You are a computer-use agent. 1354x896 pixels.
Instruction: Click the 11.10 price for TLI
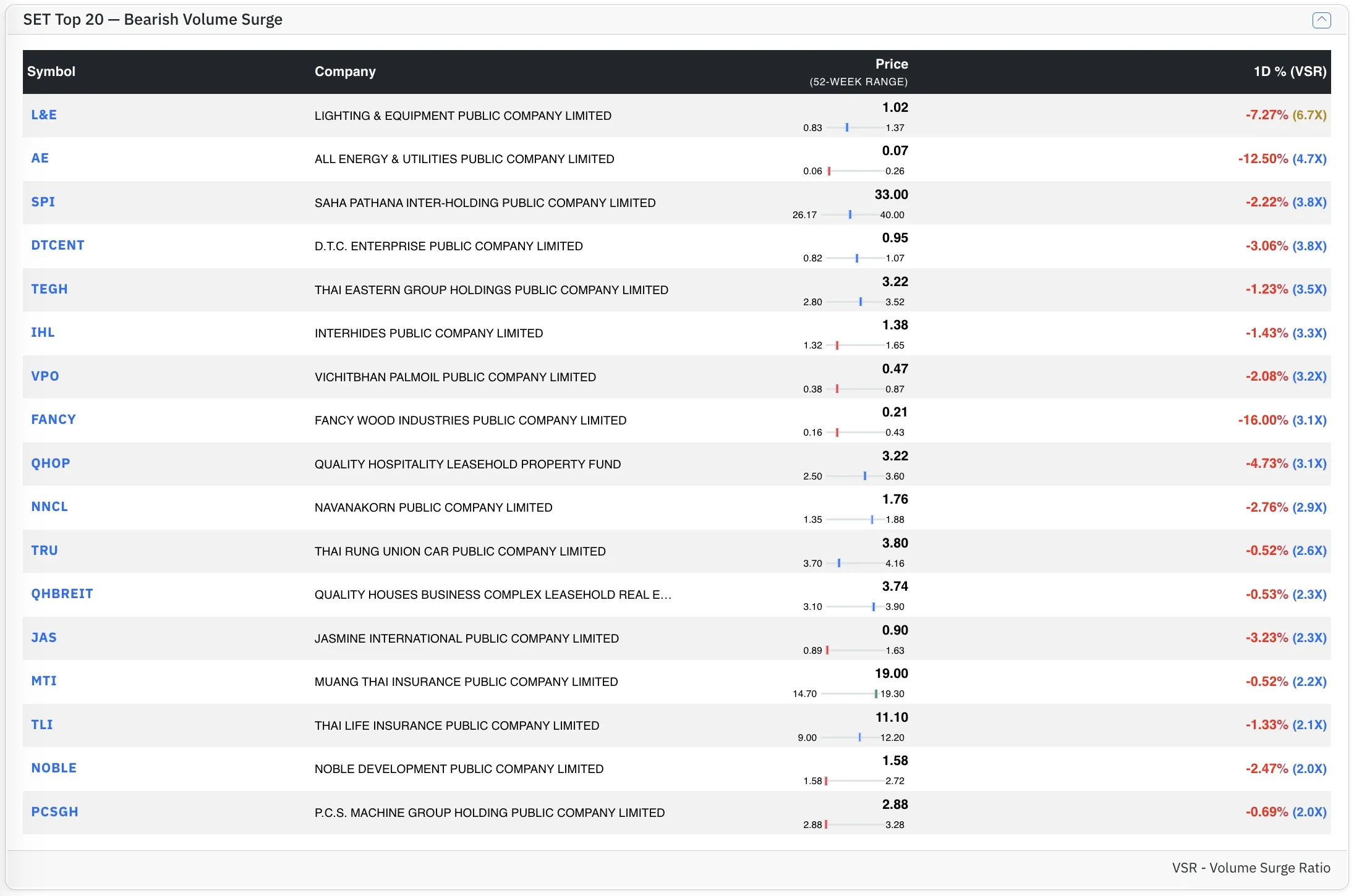pyautogui.click(x=892, y=717)
